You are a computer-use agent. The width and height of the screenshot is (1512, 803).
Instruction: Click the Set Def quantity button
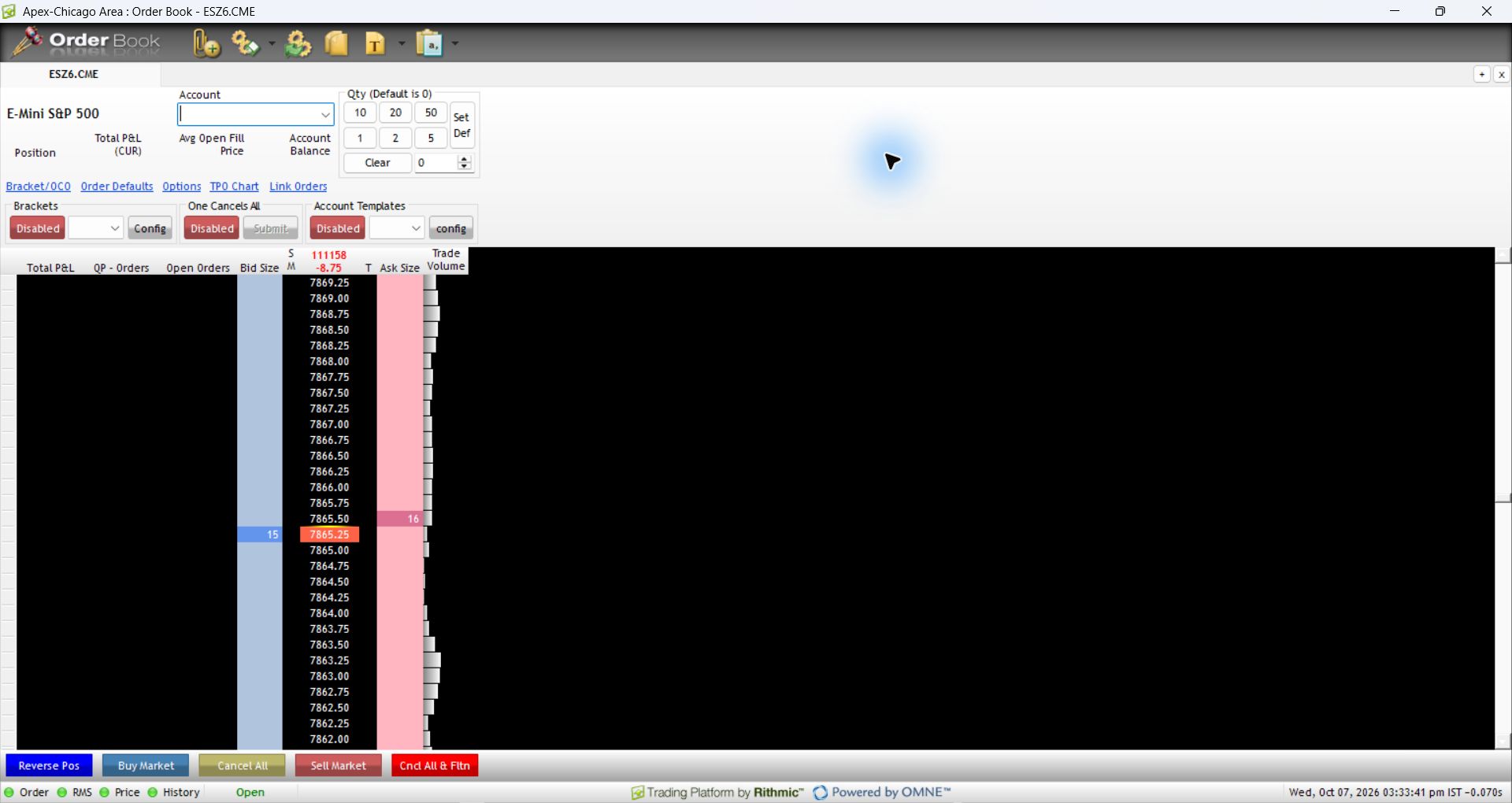[x=462, y=125]
